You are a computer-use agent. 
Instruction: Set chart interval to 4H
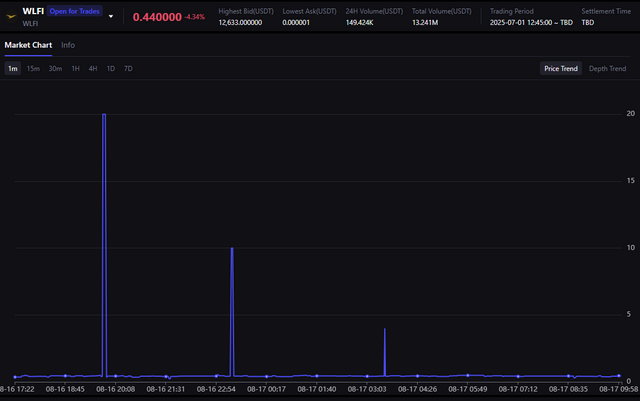pos(93,69)
